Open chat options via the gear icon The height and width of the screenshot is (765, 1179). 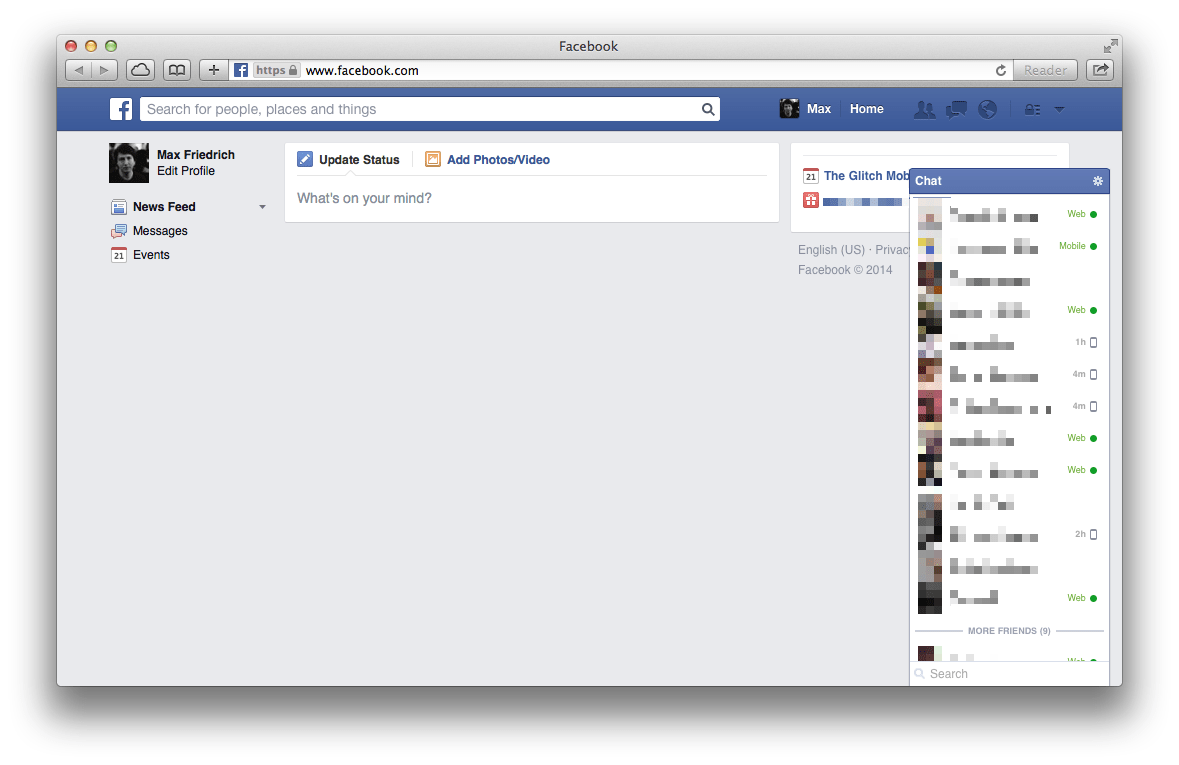click(x=1097, y=181)
